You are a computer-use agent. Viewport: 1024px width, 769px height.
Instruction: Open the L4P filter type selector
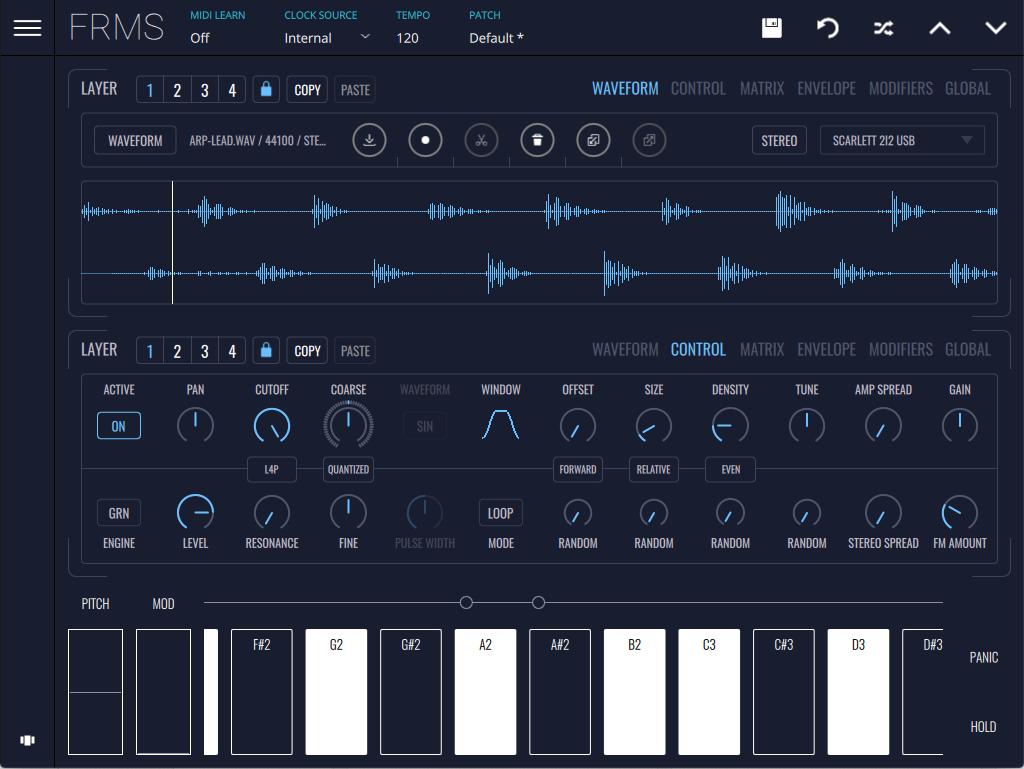tap(271, 469)
